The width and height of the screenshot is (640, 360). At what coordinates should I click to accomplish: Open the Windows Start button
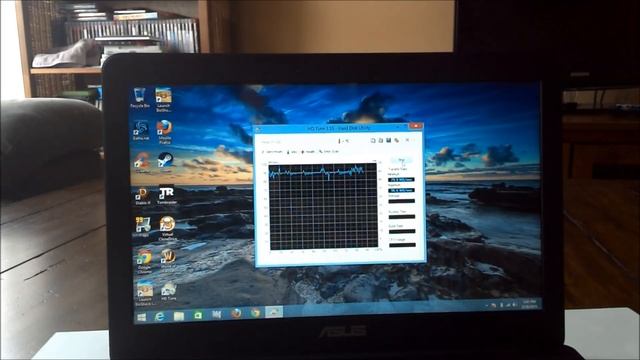point(142,317)
